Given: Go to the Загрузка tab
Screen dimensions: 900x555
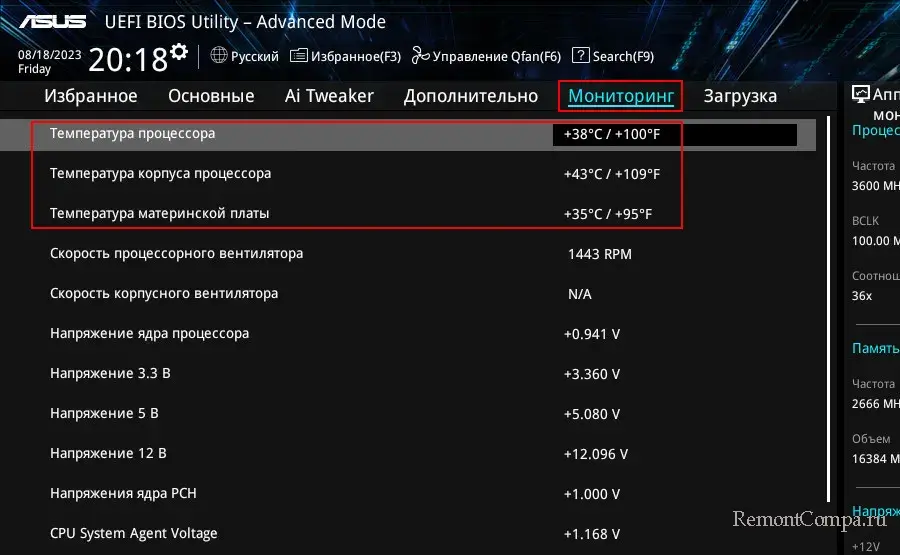Looking at the screenshot, I should (740, 96).
